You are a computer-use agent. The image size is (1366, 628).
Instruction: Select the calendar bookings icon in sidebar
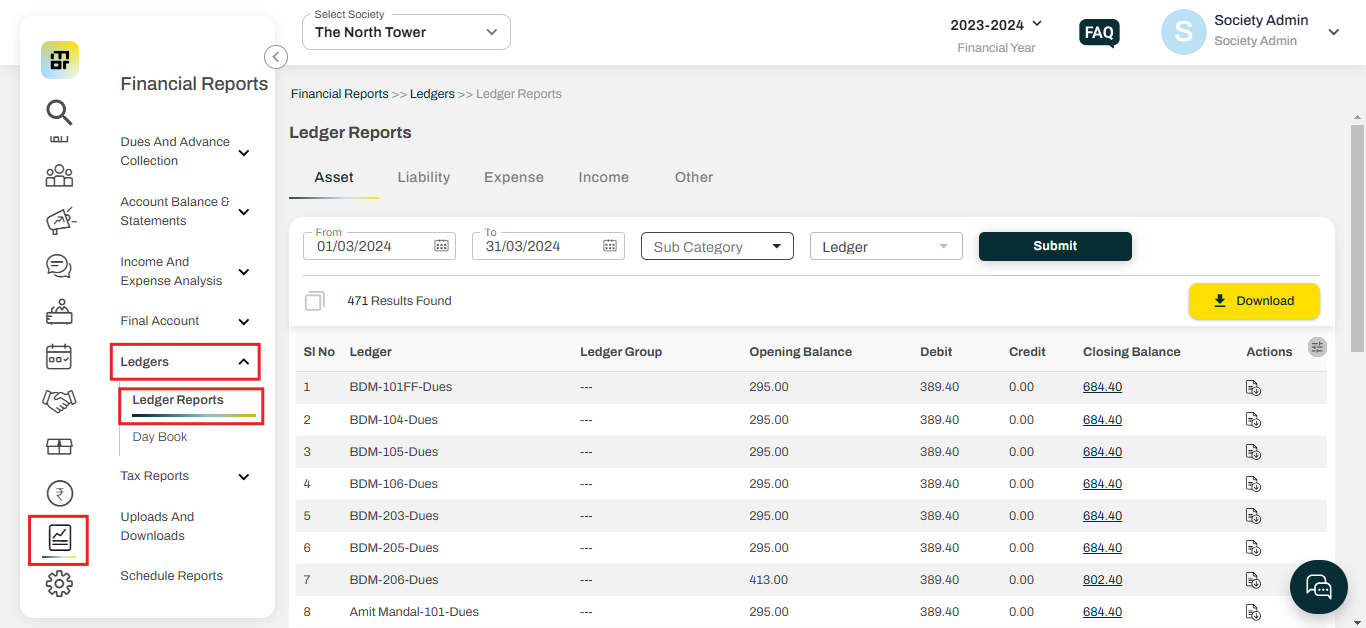click(58, 356)
